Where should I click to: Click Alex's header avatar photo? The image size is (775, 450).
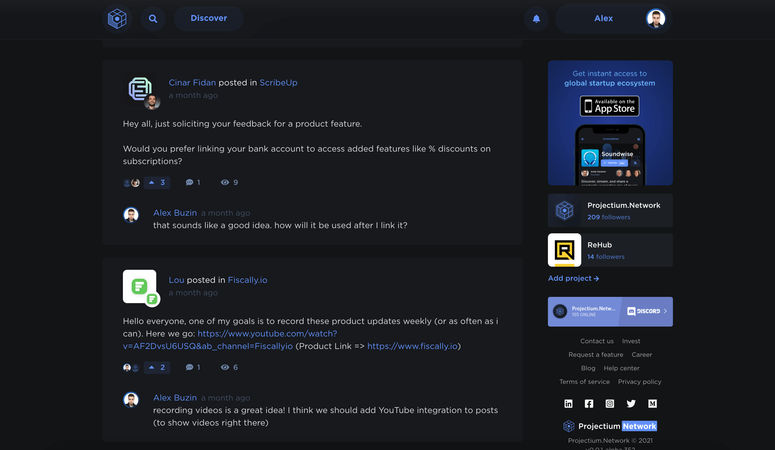pyautogui.click(x=656, y=19)
